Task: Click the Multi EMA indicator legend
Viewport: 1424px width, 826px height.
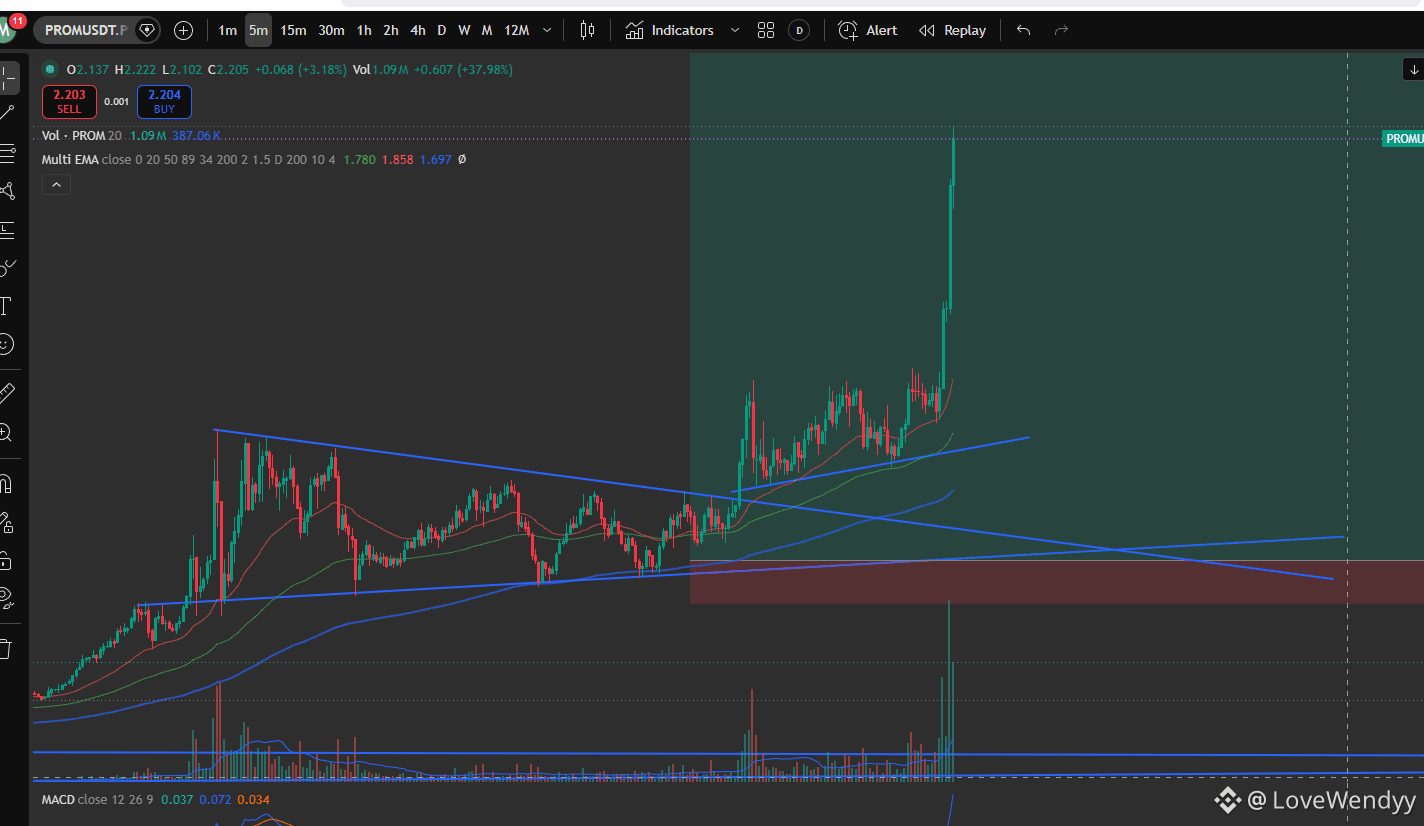Action: [188, 159]
